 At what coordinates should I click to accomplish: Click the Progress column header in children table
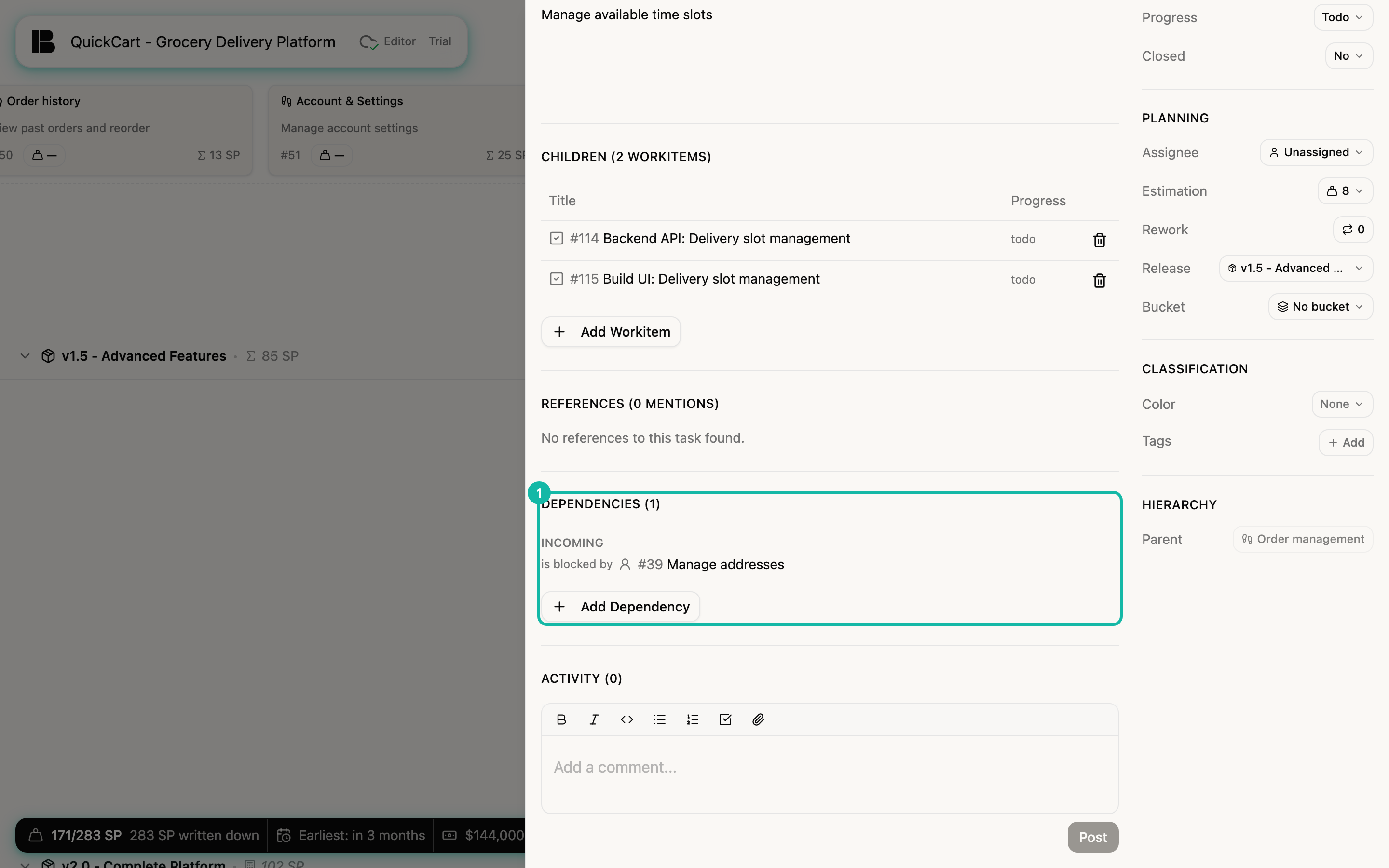1038,201
